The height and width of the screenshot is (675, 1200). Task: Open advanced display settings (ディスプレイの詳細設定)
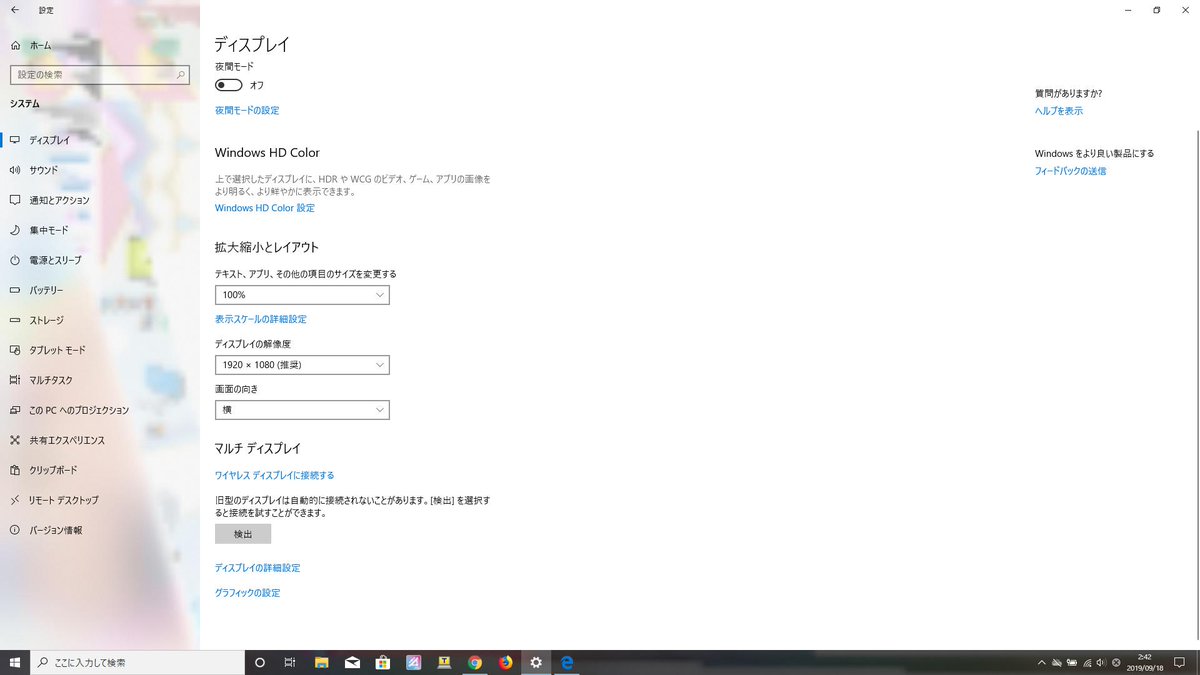point(258,568)
